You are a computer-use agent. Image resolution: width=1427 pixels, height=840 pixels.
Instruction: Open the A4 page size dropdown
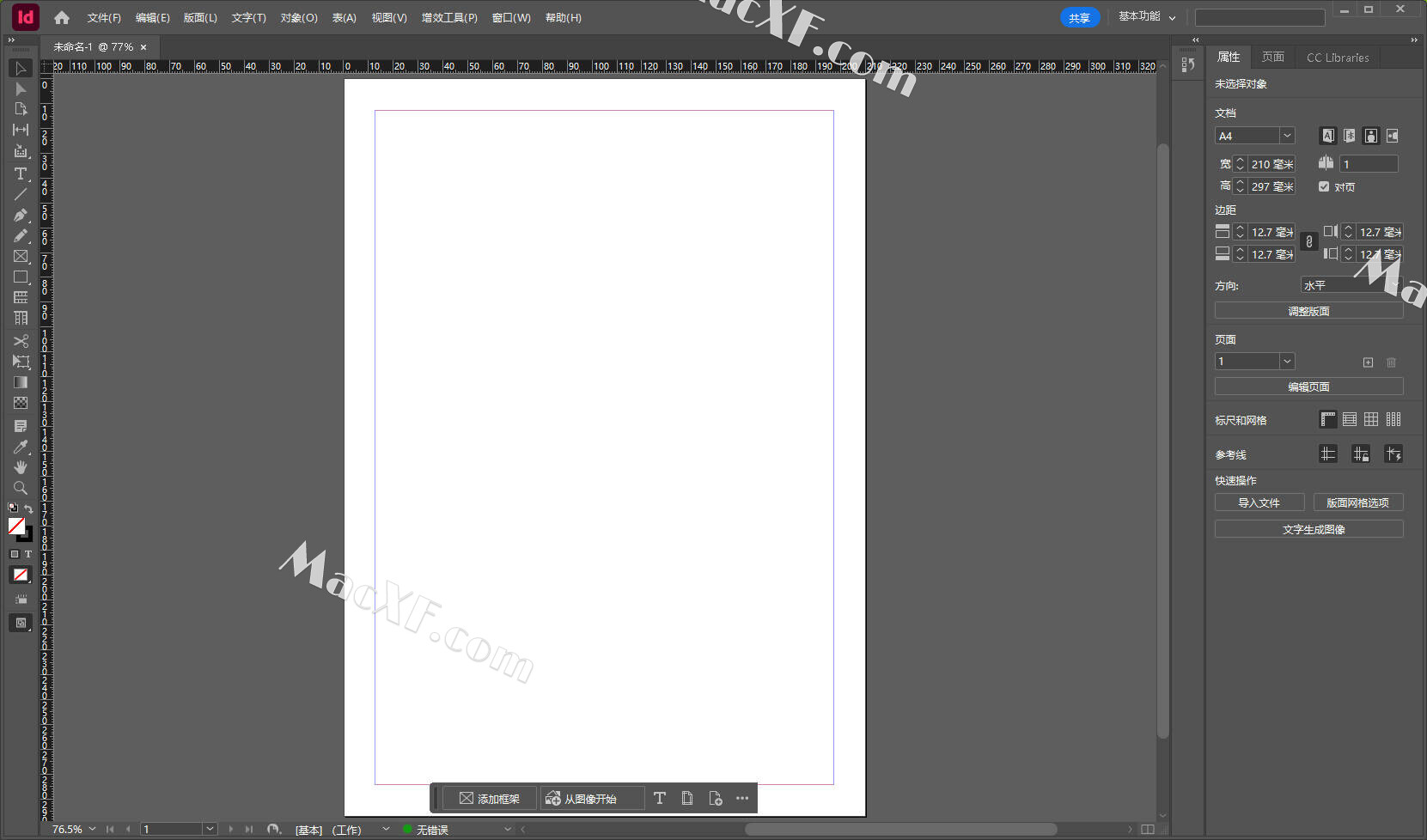click(1286, 136)
